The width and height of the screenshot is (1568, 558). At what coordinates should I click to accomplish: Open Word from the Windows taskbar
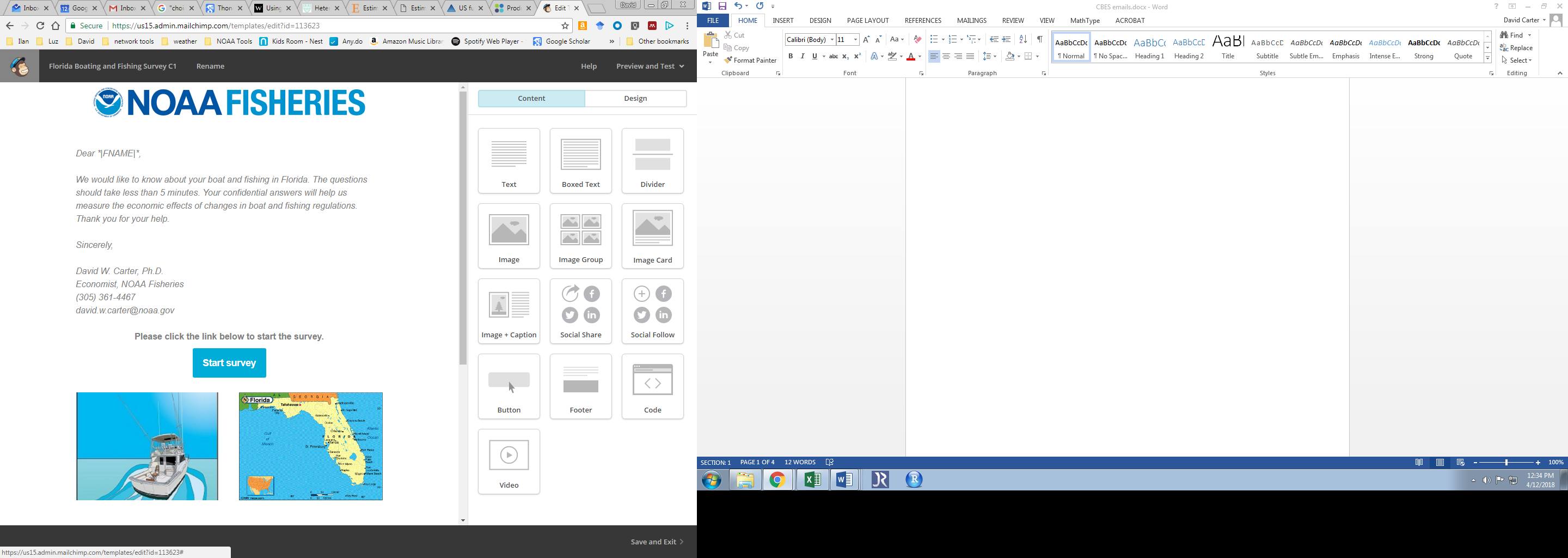[x=845, y=480]
